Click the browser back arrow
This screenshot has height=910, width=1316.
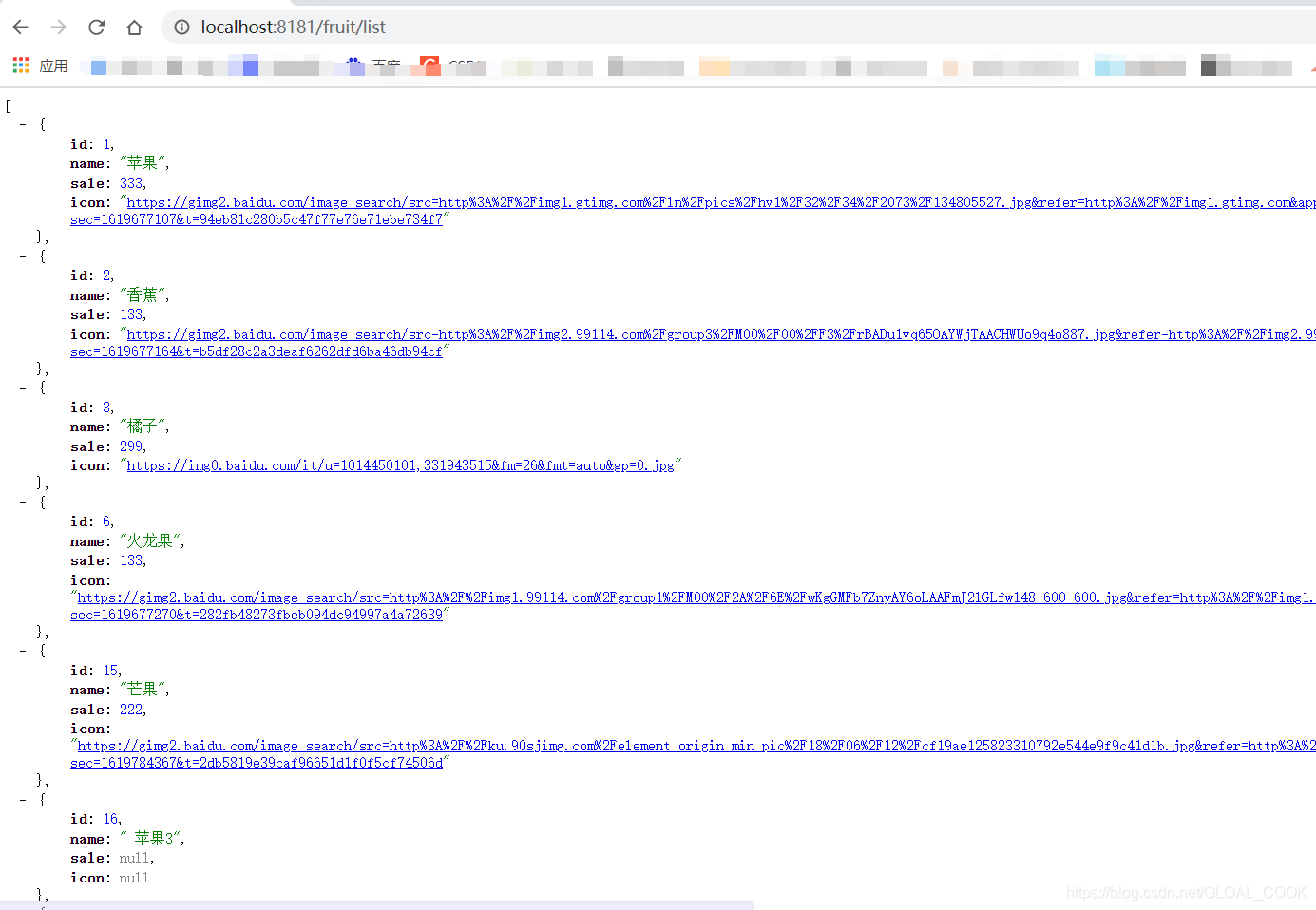(21, 28)
